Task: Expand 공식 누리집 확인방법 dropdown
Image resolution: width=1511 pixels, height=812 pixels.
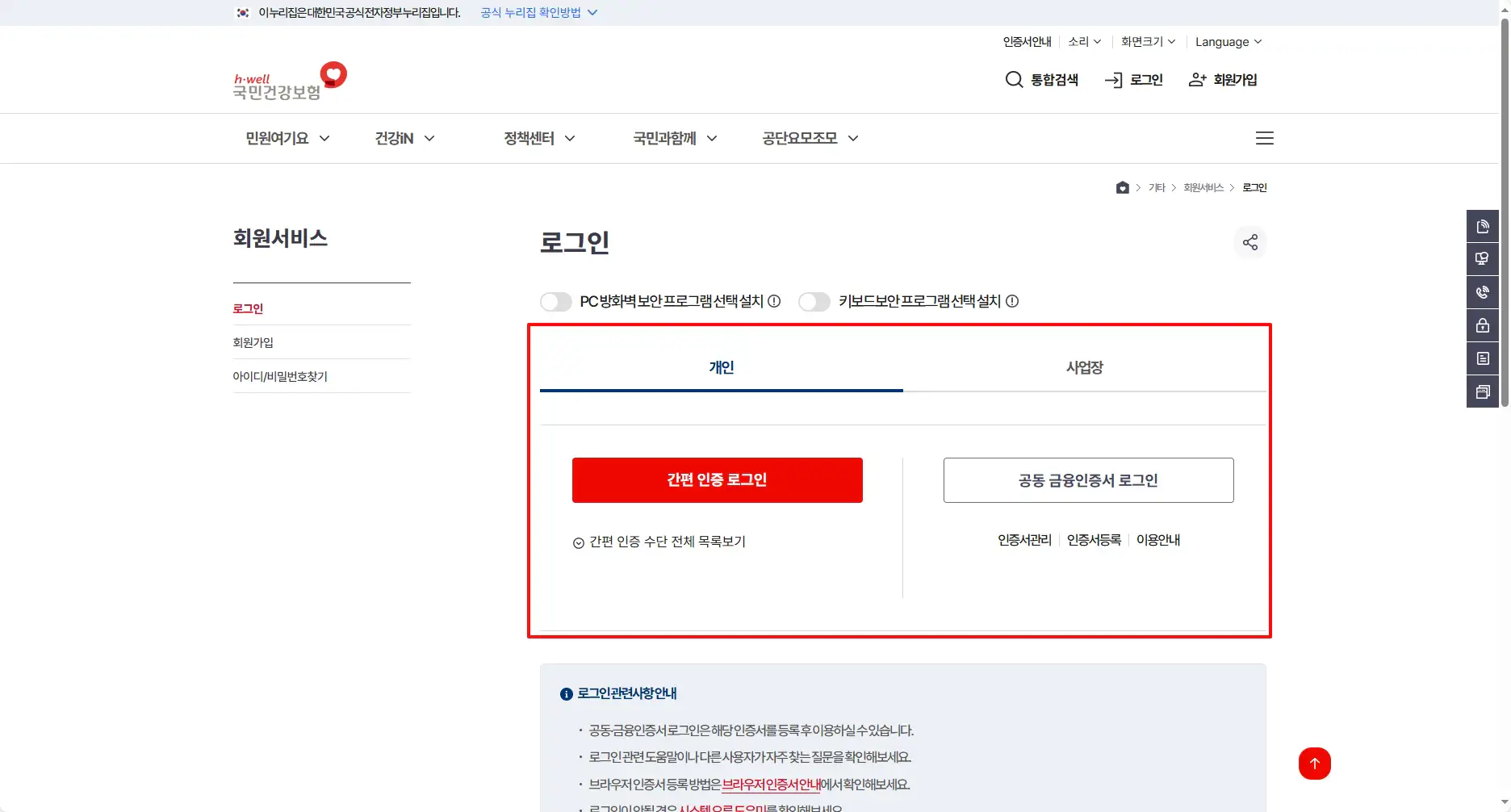Action: [538, 12]
